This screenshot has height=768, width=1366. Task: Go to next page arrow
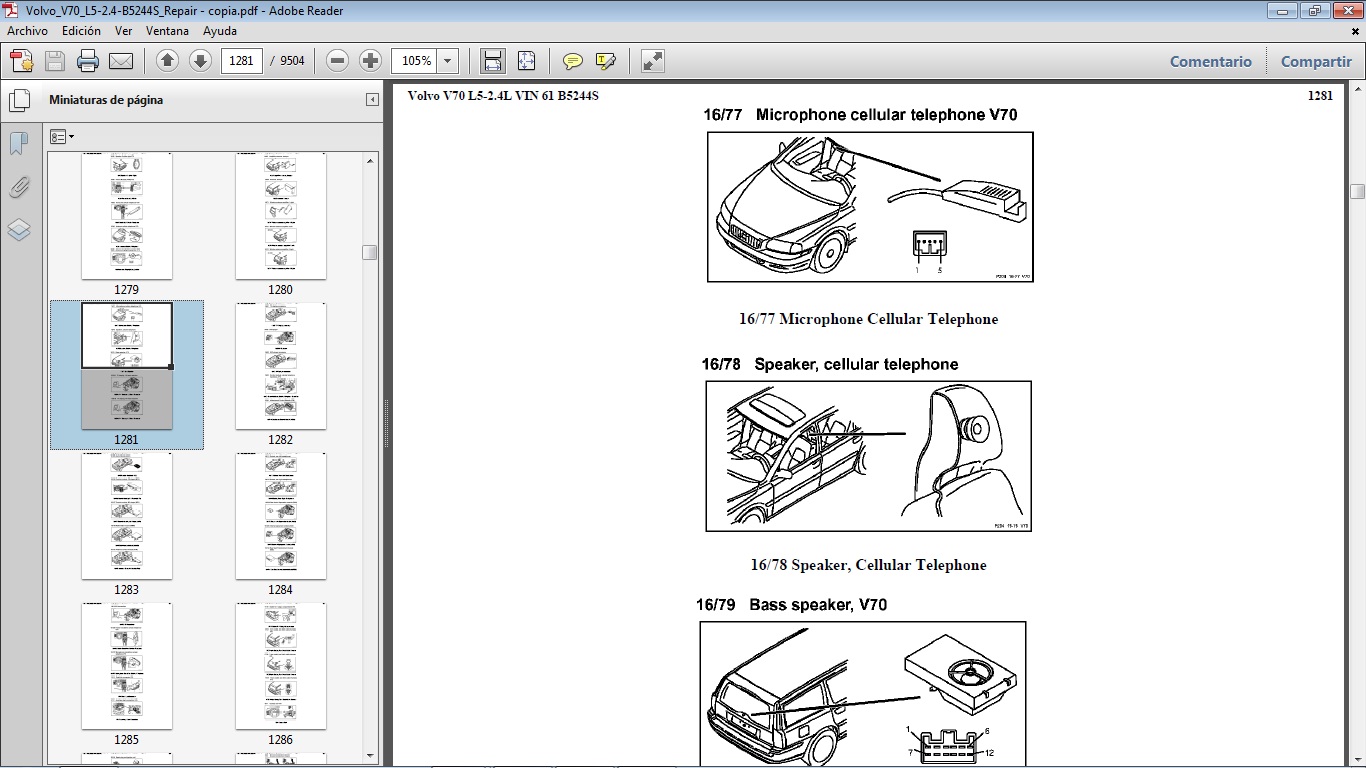tap(200, 61)
